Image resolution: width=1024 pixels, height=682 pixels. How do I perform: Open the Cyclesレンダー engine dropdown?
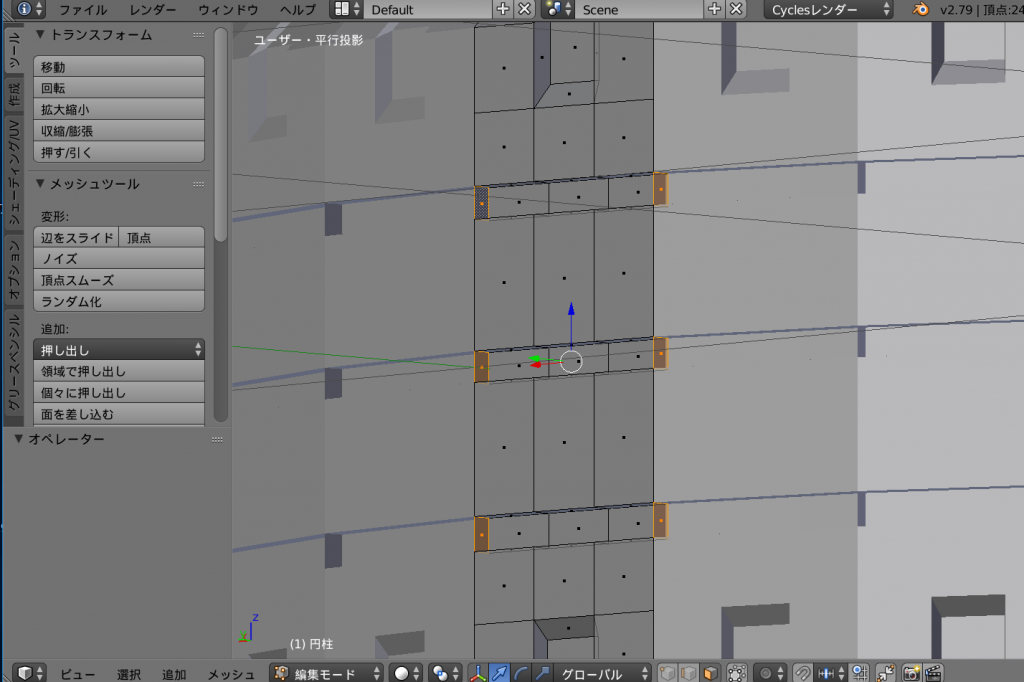tap(829, 9)
